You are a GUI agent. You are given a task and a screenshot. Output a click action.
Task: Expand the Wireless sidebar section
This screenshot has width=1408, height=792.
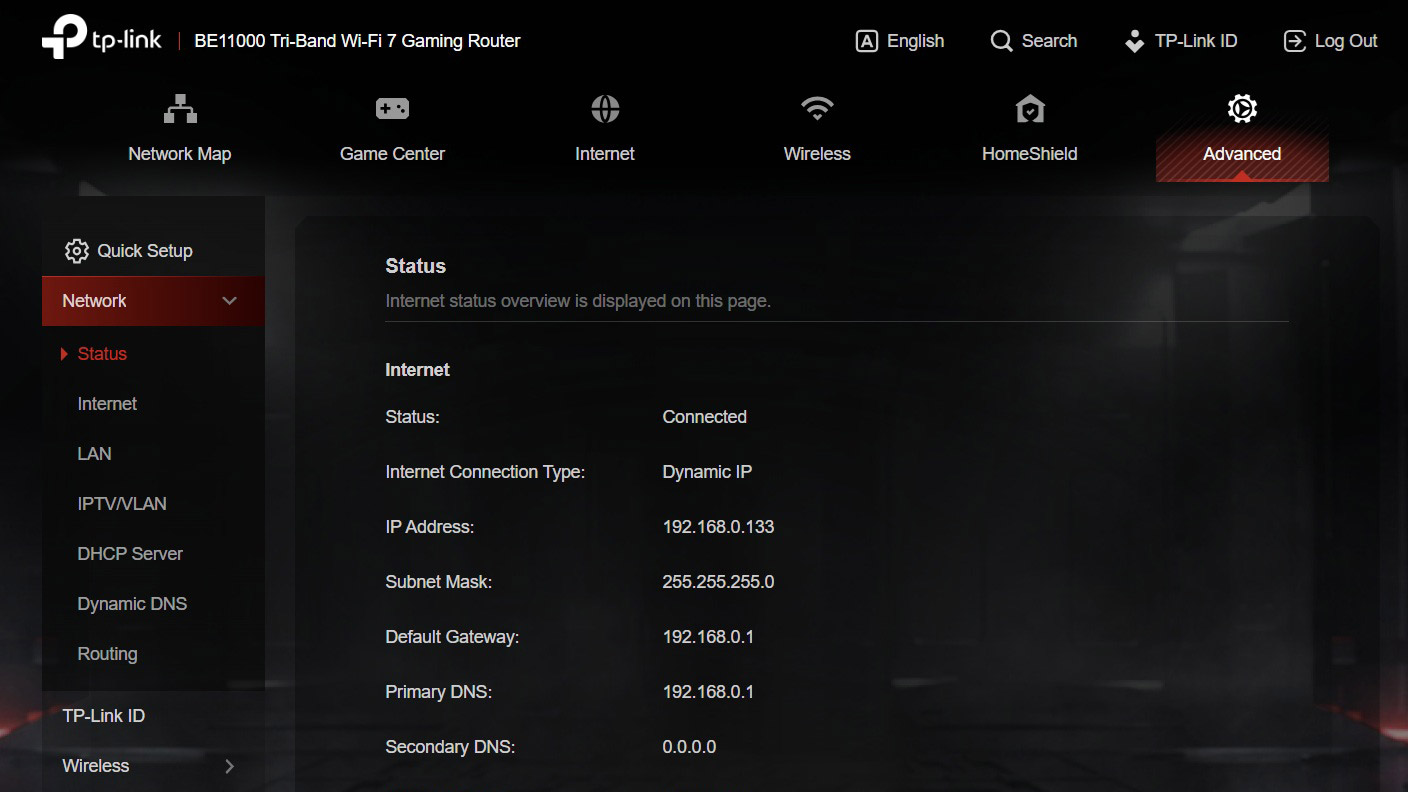tap(229, 766)
